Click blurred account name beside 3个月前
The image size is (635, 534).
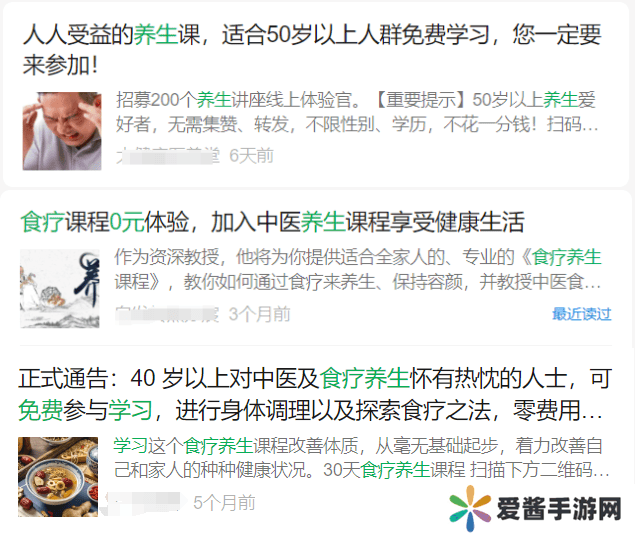(x=167, y=314)
